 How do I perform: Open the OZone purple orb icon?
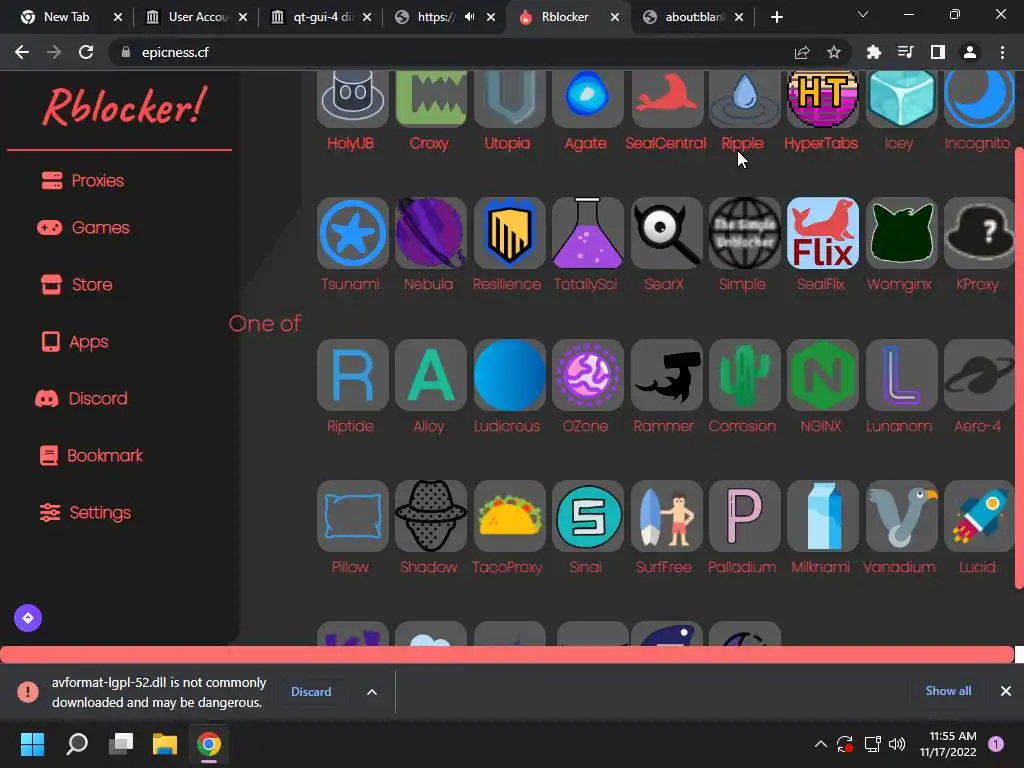(588, 375)
